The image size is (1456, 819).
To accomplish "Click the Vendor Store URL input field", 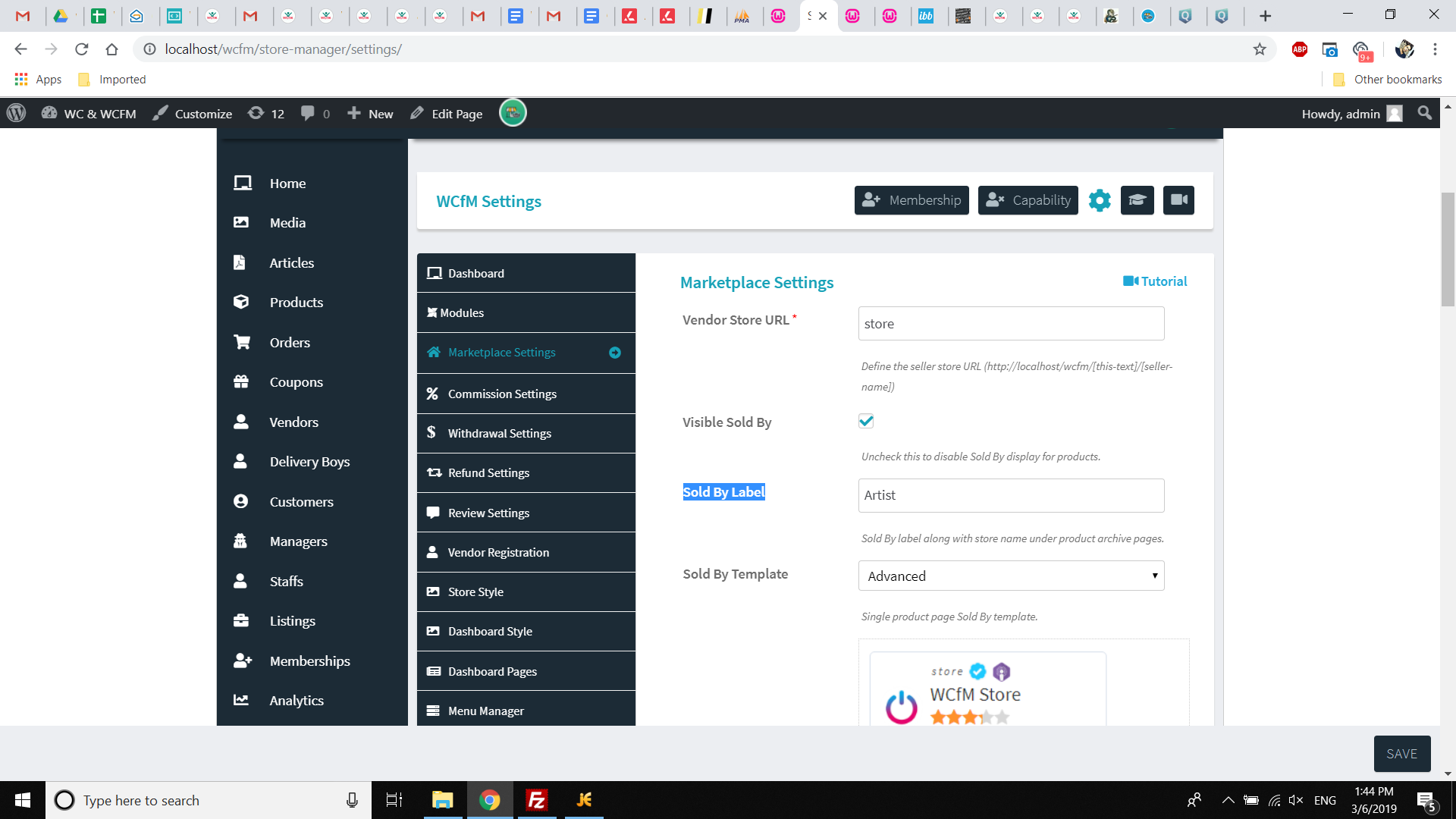I will 1011,324.
